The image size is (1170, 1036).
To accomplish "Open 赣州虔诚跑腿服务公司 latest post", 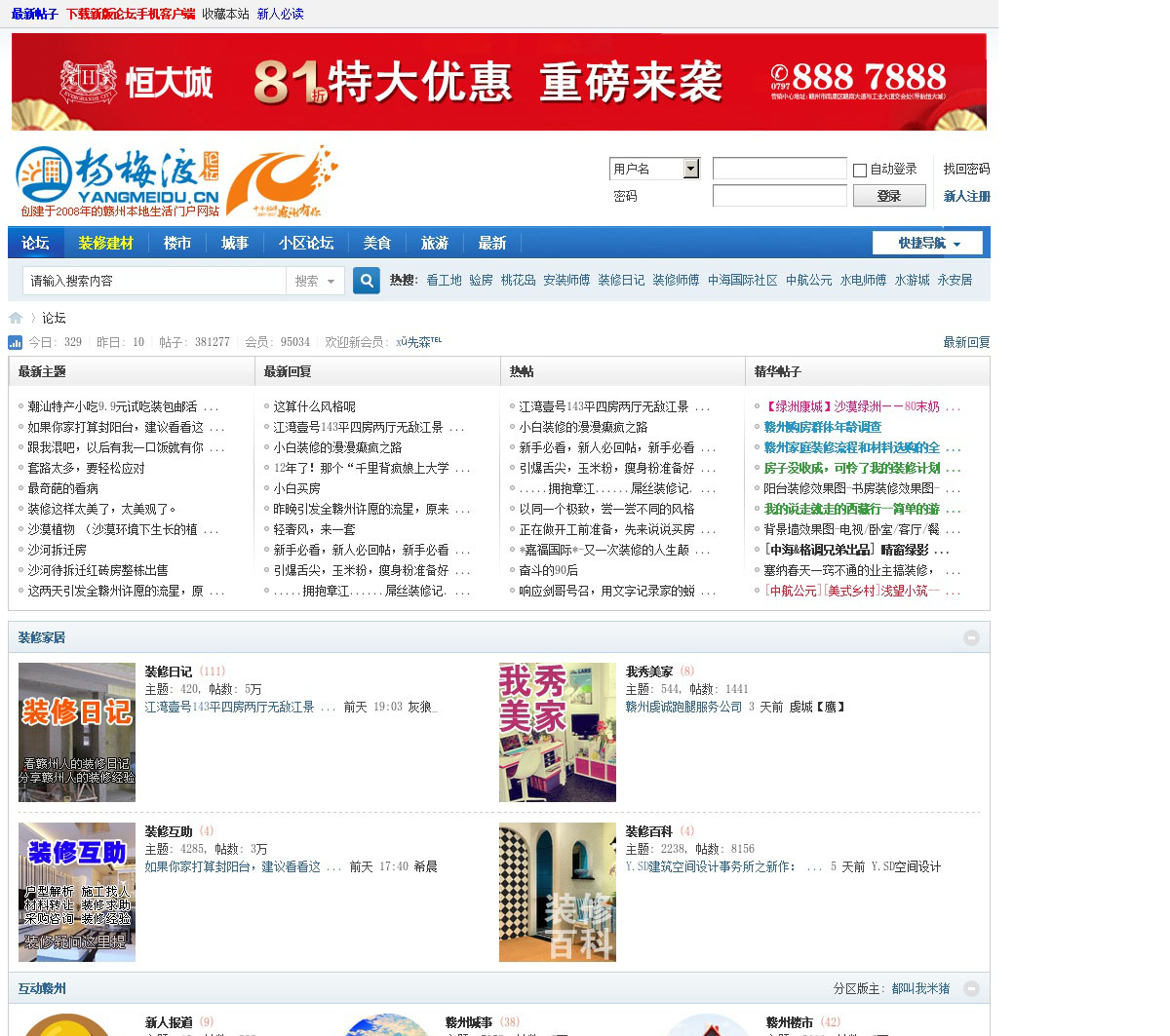I will pyautogui.click(x=683, y=707).
